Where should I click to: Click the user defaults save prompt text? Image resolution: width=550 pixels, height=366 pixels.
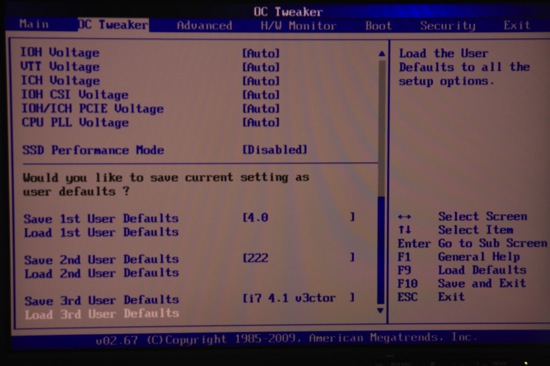[166, 185]
